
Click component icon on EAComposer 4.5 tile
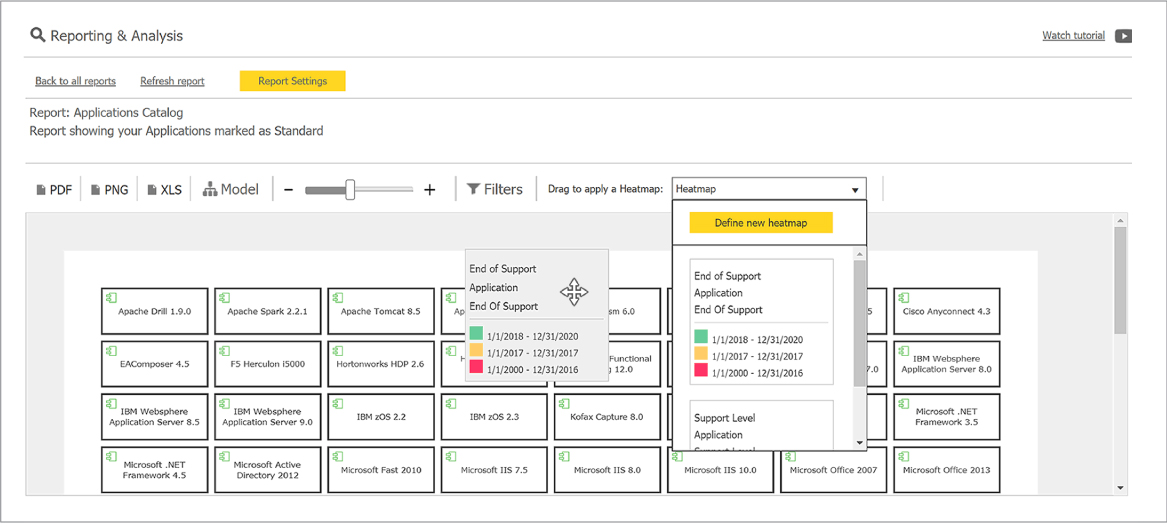pyautogui.click(x=109, y=350)
